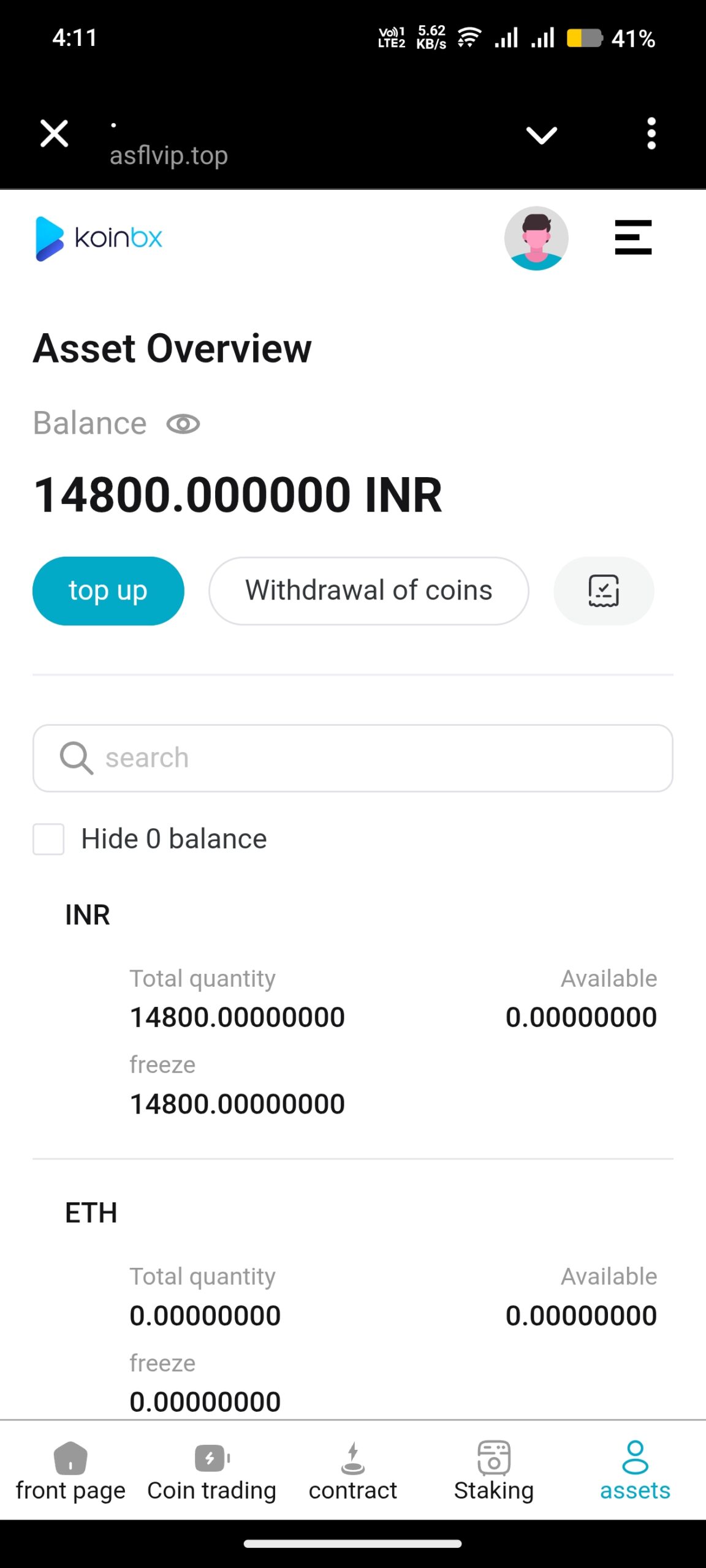Toggle balance visibility eye icon

coord(183,424)
